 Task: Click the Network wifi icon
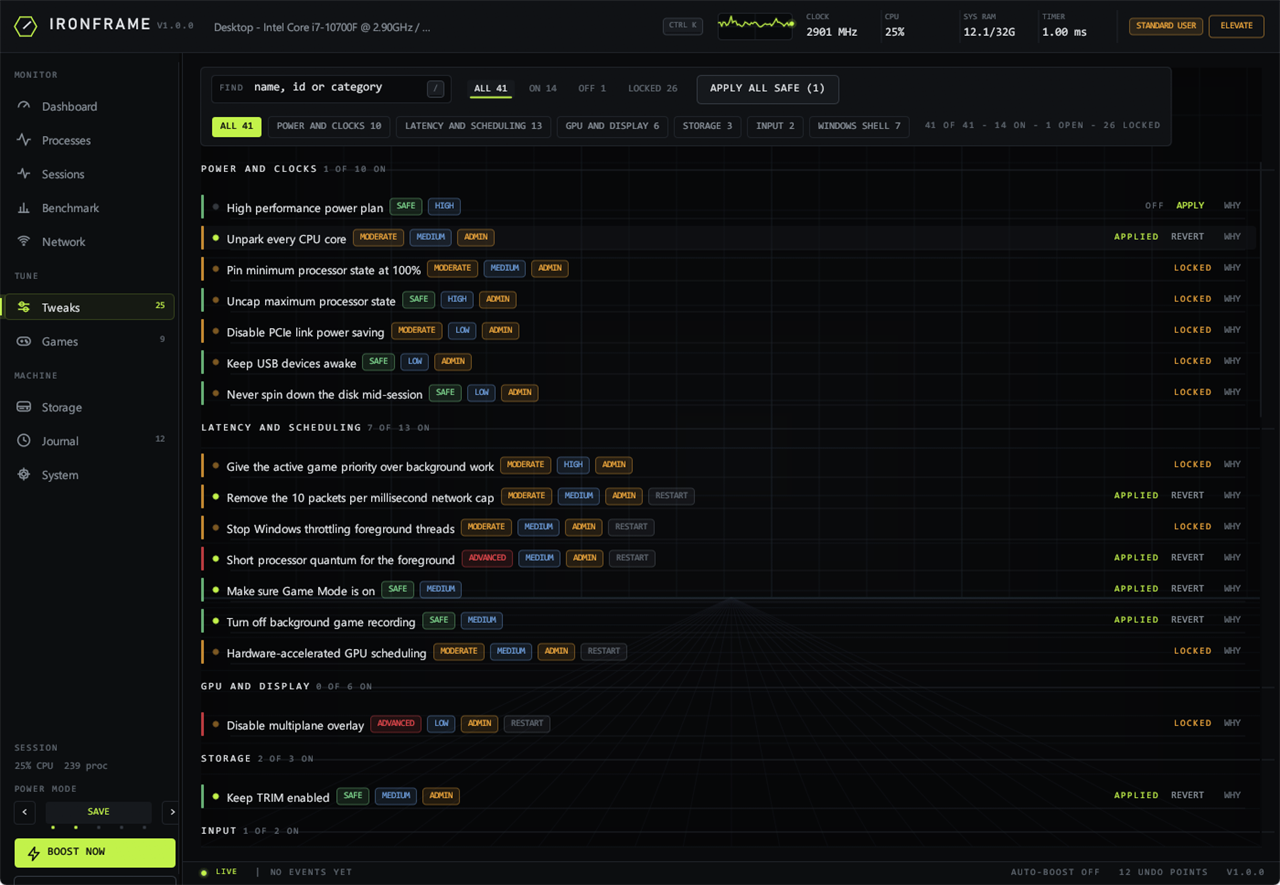click(24, 242)
